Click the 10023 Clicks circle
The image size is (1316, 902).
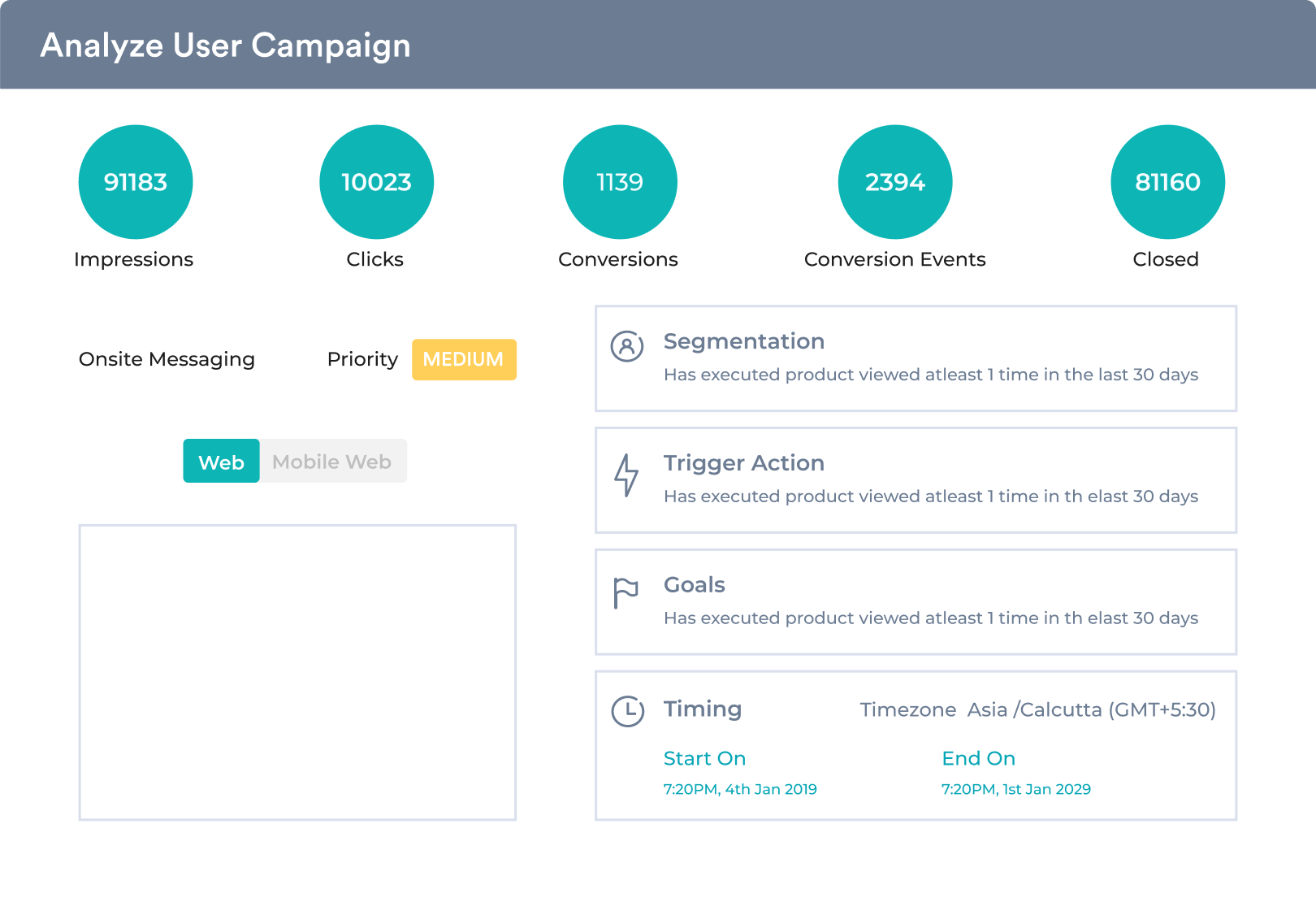376,182
